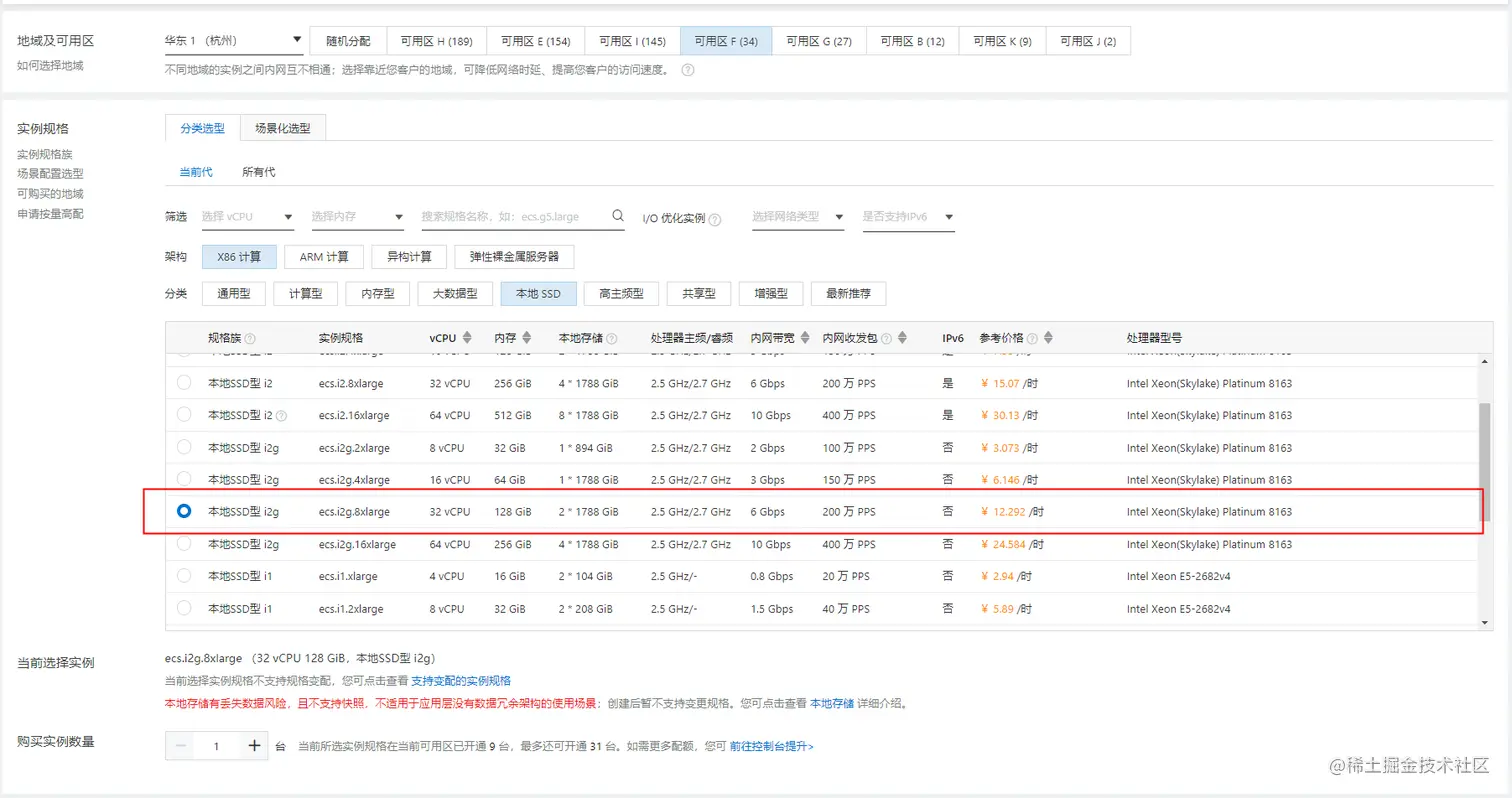Select the ecs.i2g.2xlarge radio button
The width and height of the screenshot is (1512, 798).
point(184,447)
